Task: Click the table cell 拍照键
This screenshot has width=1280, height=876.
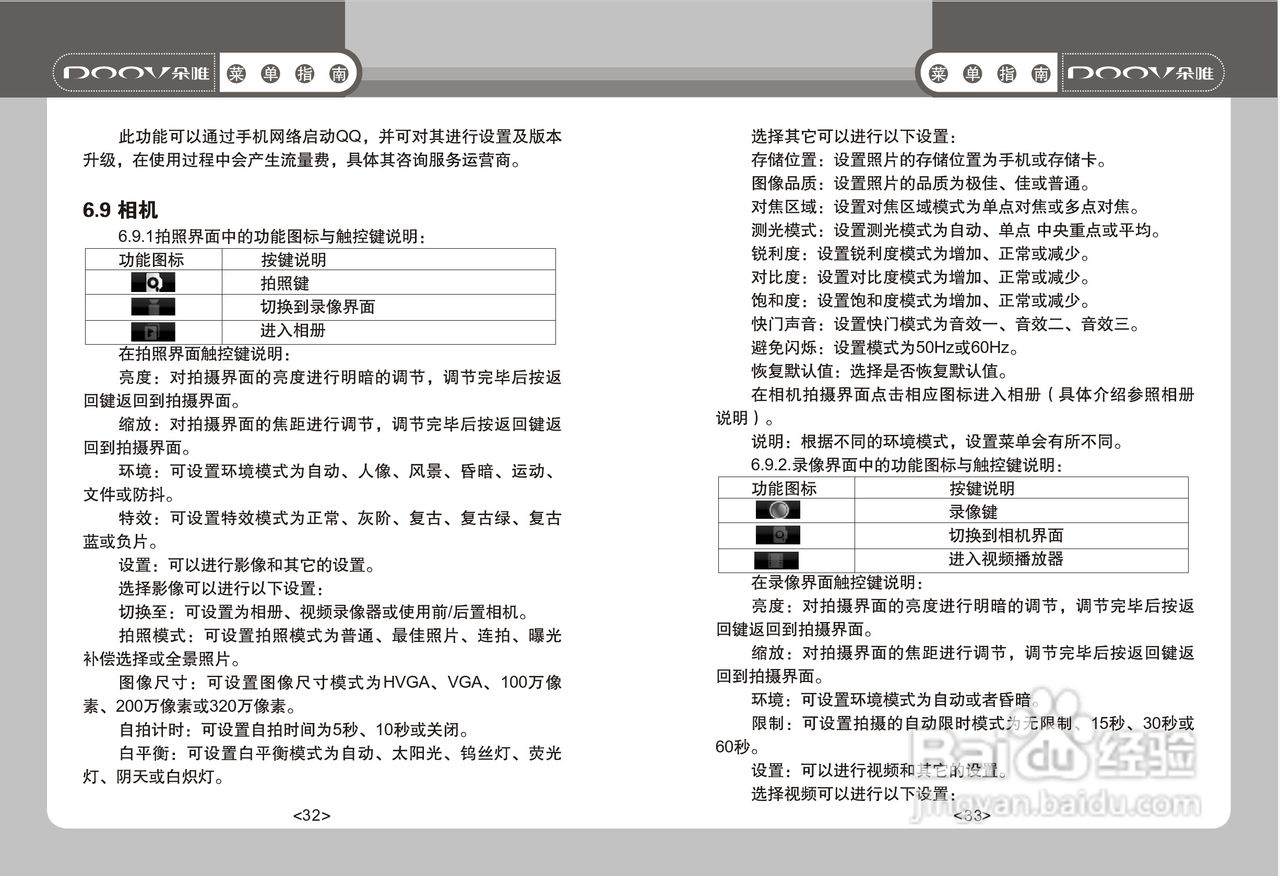Action: [x=285, y=283]
